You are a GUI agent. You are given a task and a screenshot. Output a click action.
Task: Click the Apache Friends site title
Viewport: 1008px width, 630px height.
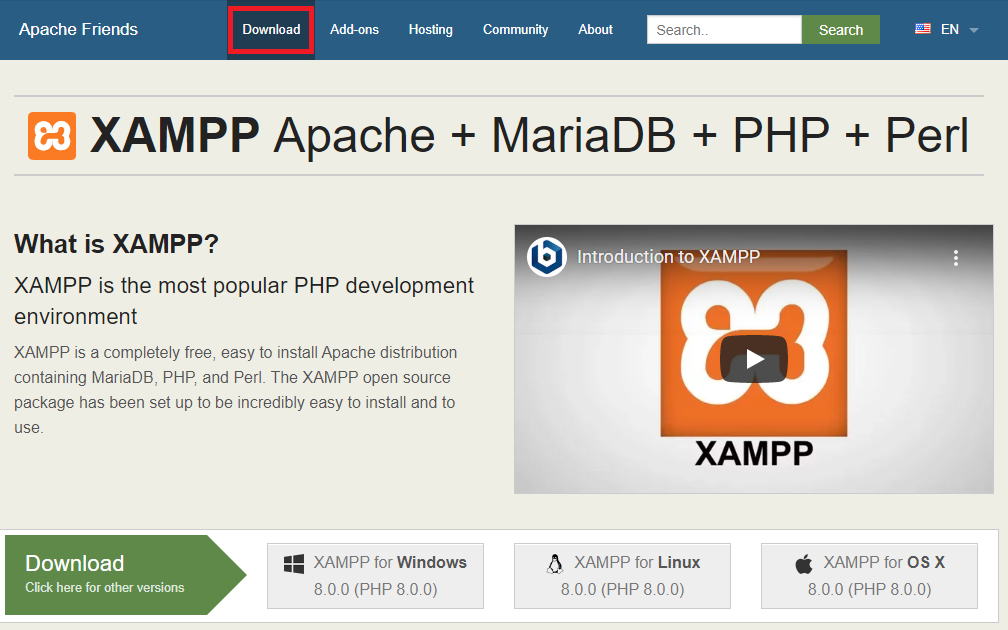[x=78, y=30]
